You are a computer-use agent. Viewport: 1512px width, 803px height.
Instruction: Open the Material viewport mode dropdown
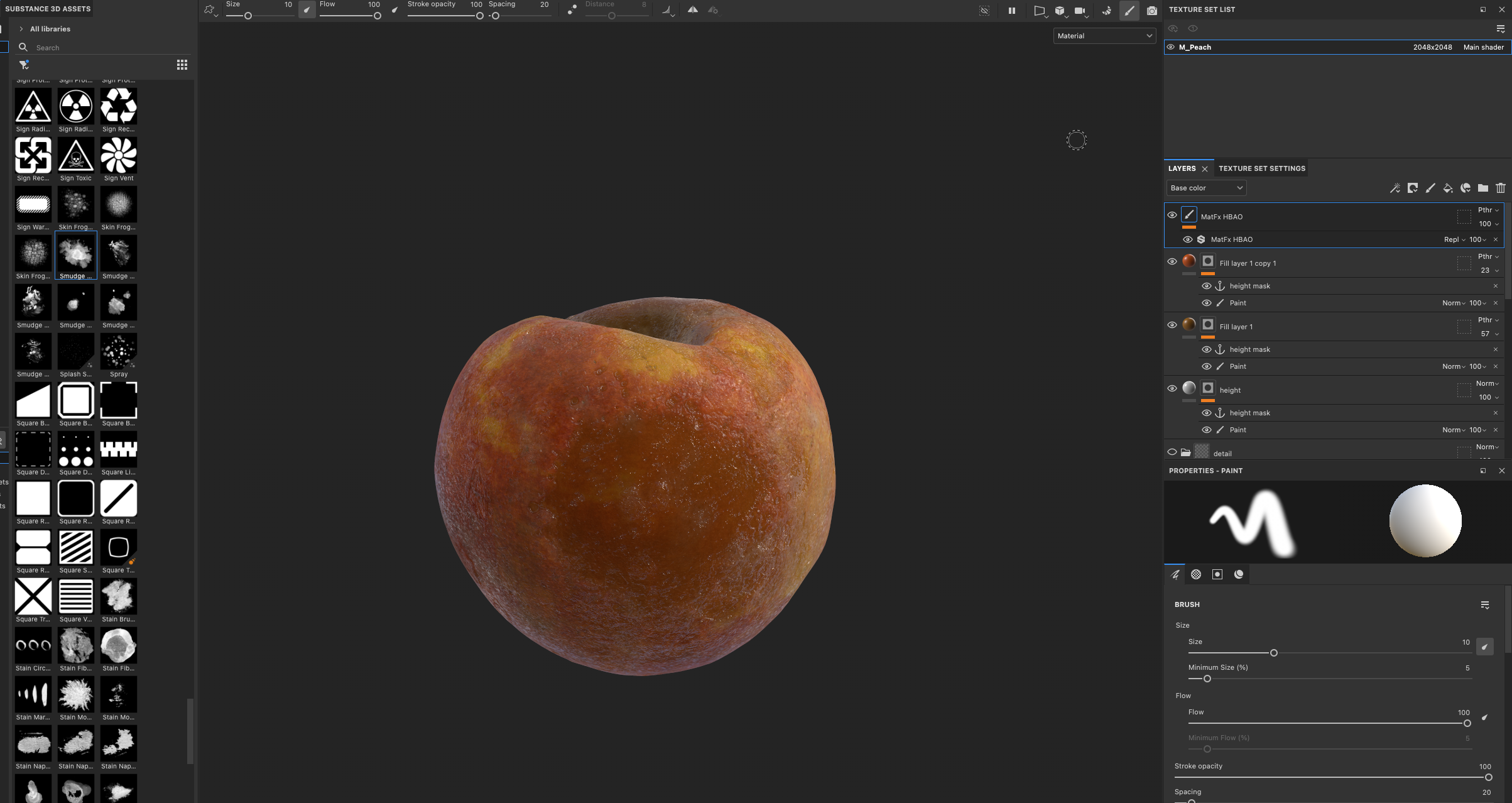click(1104, 36)
